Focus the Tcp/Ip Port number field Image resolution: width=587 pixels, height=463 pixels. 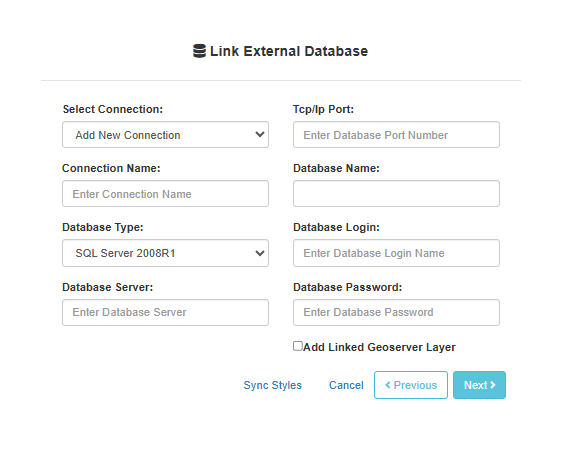396,135
